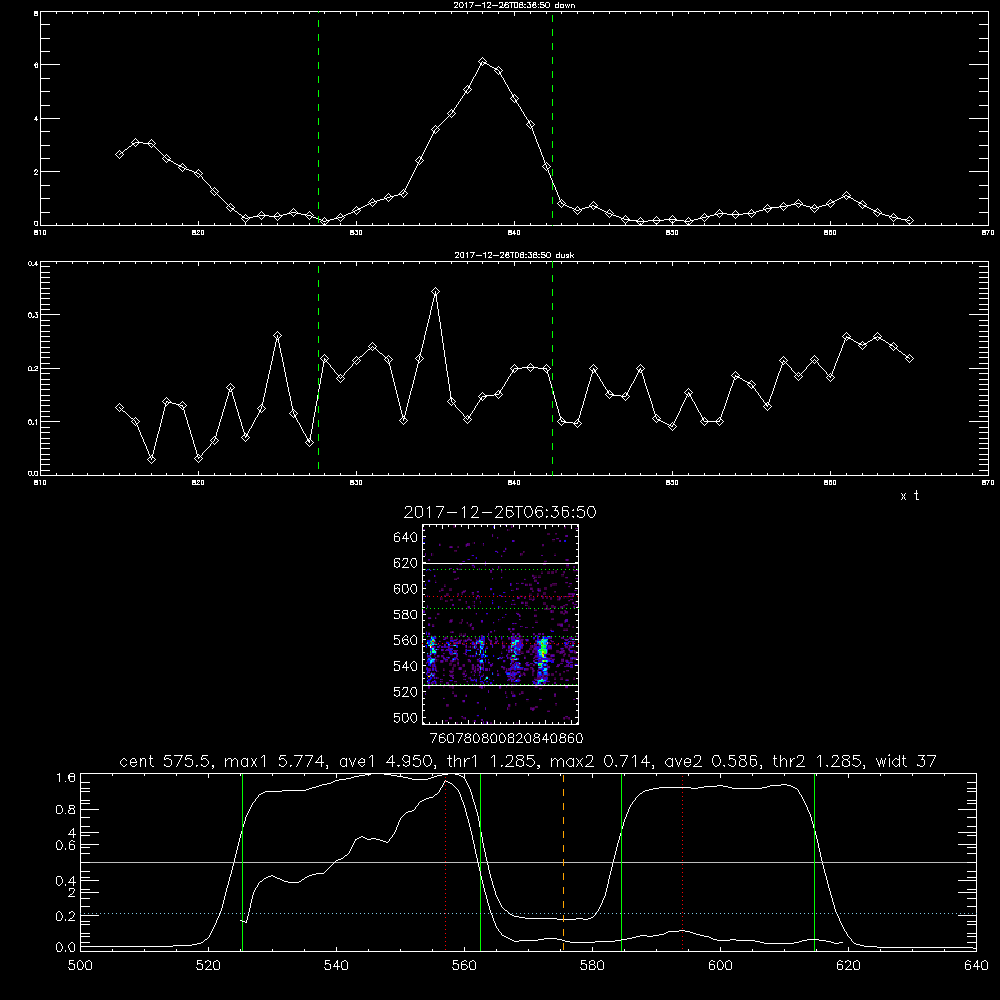
Task: Click the '500' y-axis label on heatmap
Action: (x=405, y=717)
